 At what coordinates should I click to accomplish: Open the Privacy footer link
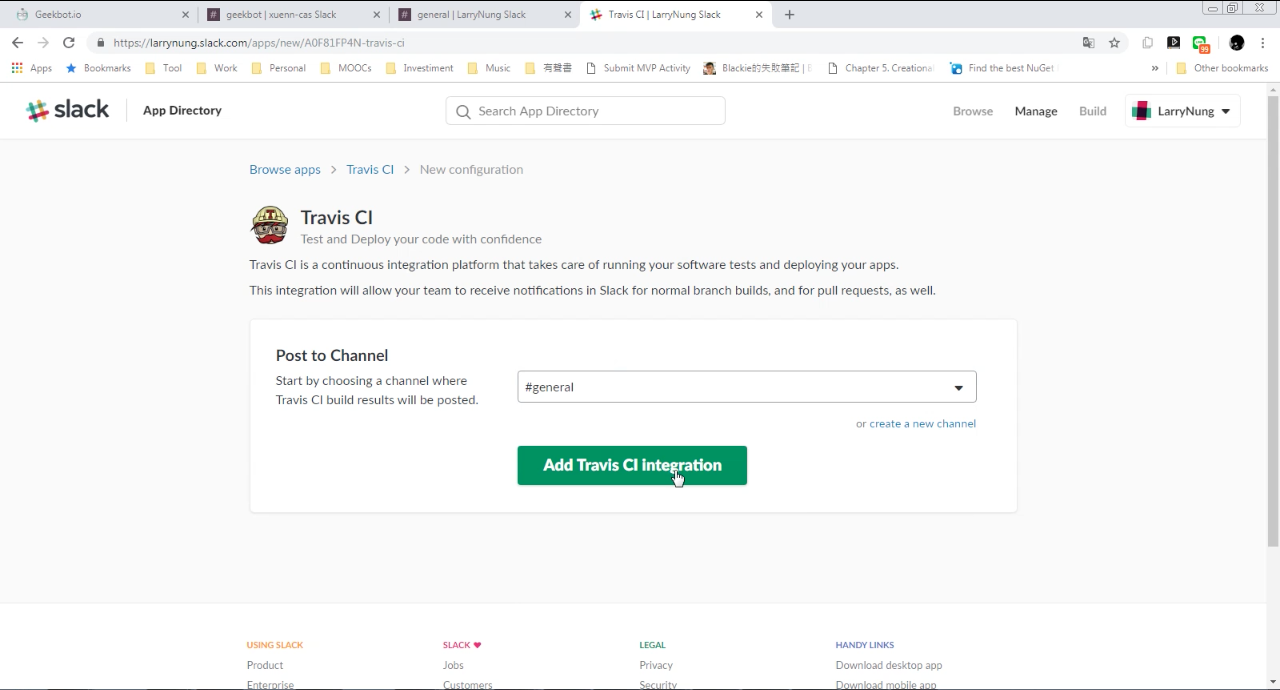(656, 665)
